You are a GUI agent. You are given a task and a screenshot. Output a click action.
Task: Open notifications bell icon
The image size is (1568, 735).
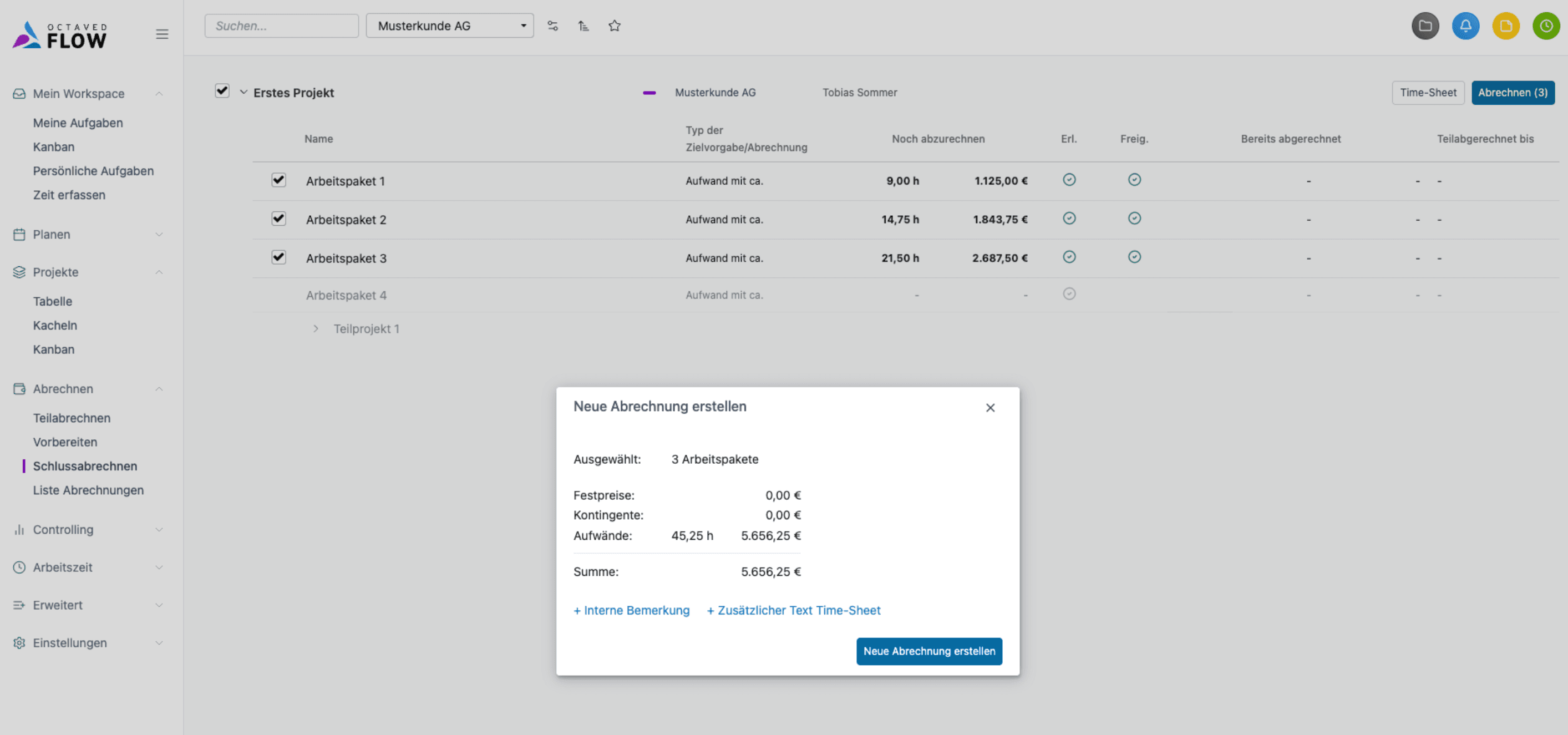point(1465,26)
